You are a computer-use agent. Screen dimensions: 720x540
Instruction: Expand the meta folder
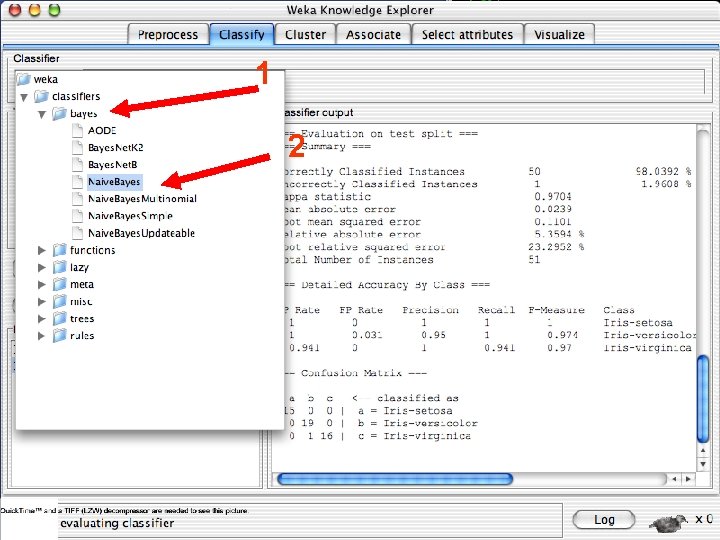point(42,284)
